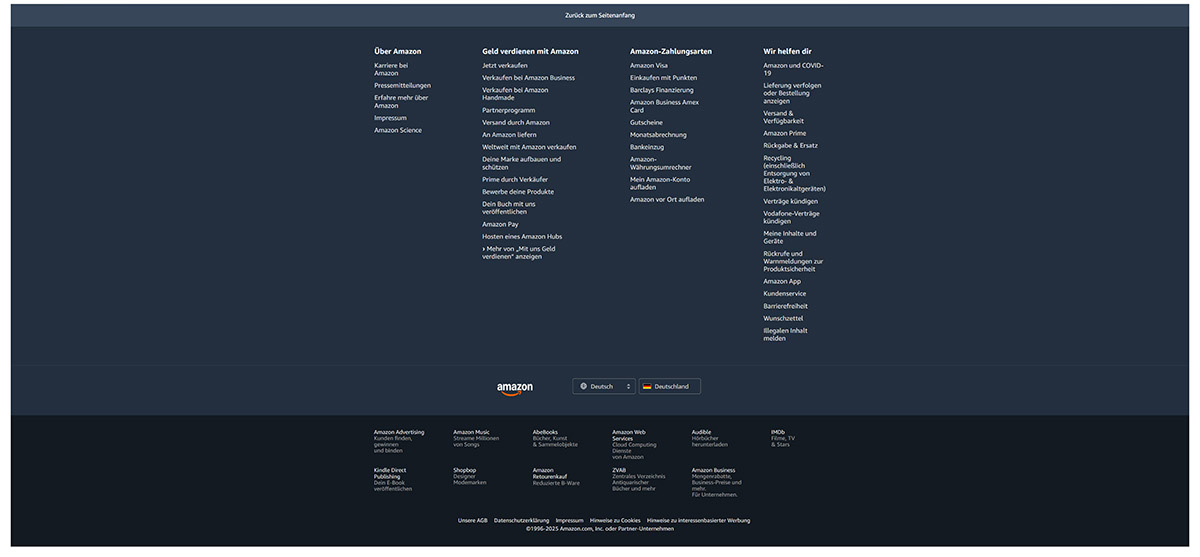Click 'Erfahre mehr über Amazon'

pos(401,101)
